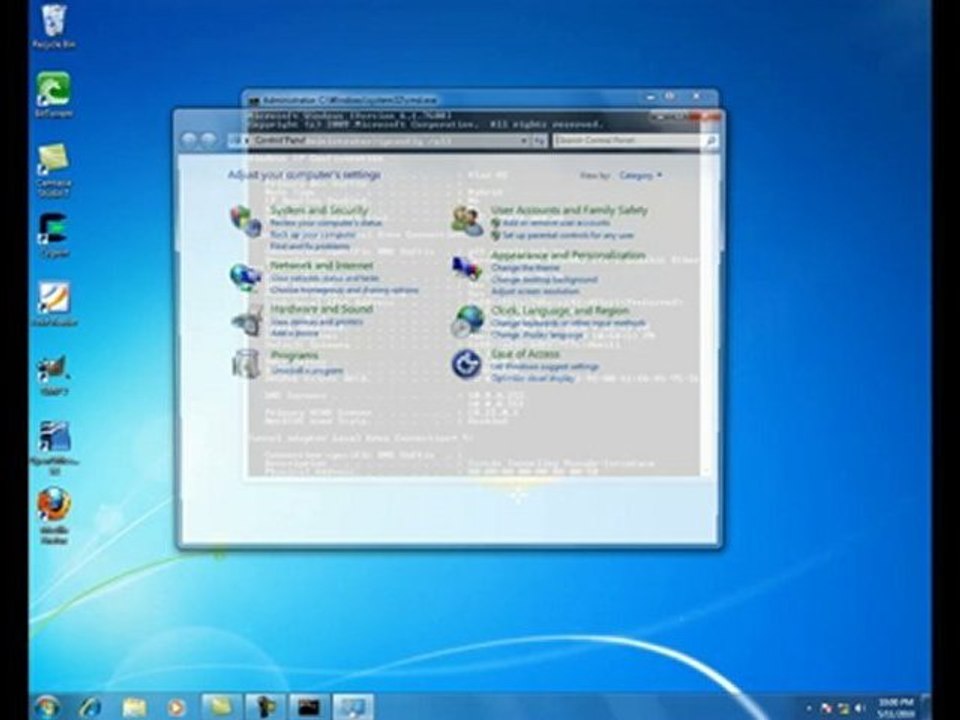This screenshot has width=960, height=720.
Task: Open Clock, Language, and Region link
Action: [x=560, y=311]
